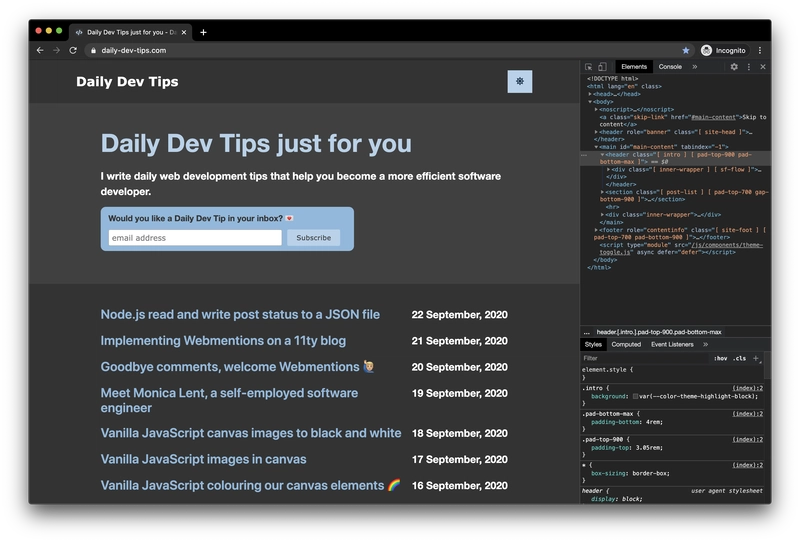This screenshot has width=800, height=542.
Task: Switch to the Console tab
Action: click(670, 67)
